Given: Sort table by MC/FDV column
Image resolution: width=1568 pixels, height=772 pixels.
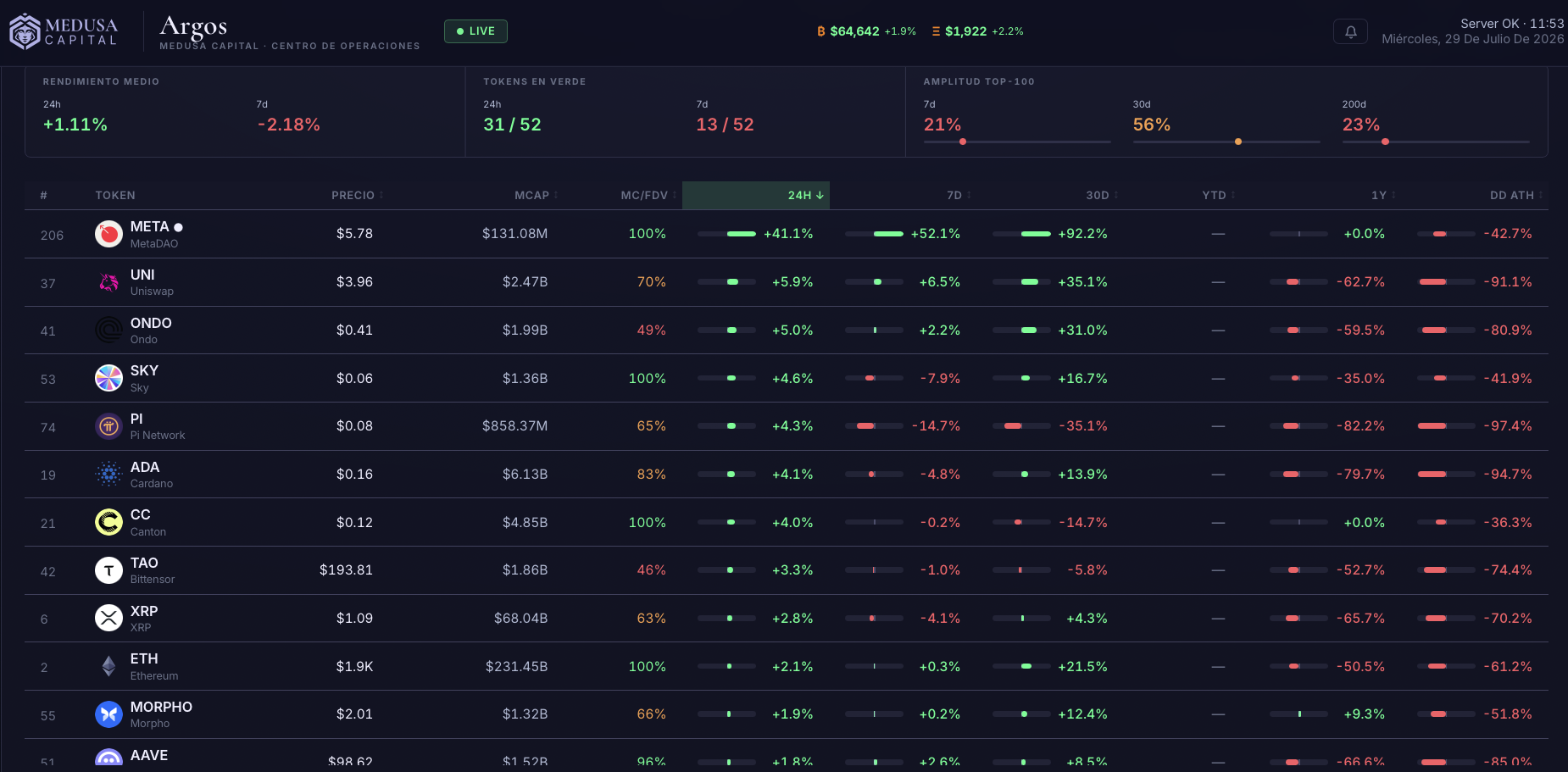Looking at the screenshot, I should pyautogui.click(x=648, y=195).
